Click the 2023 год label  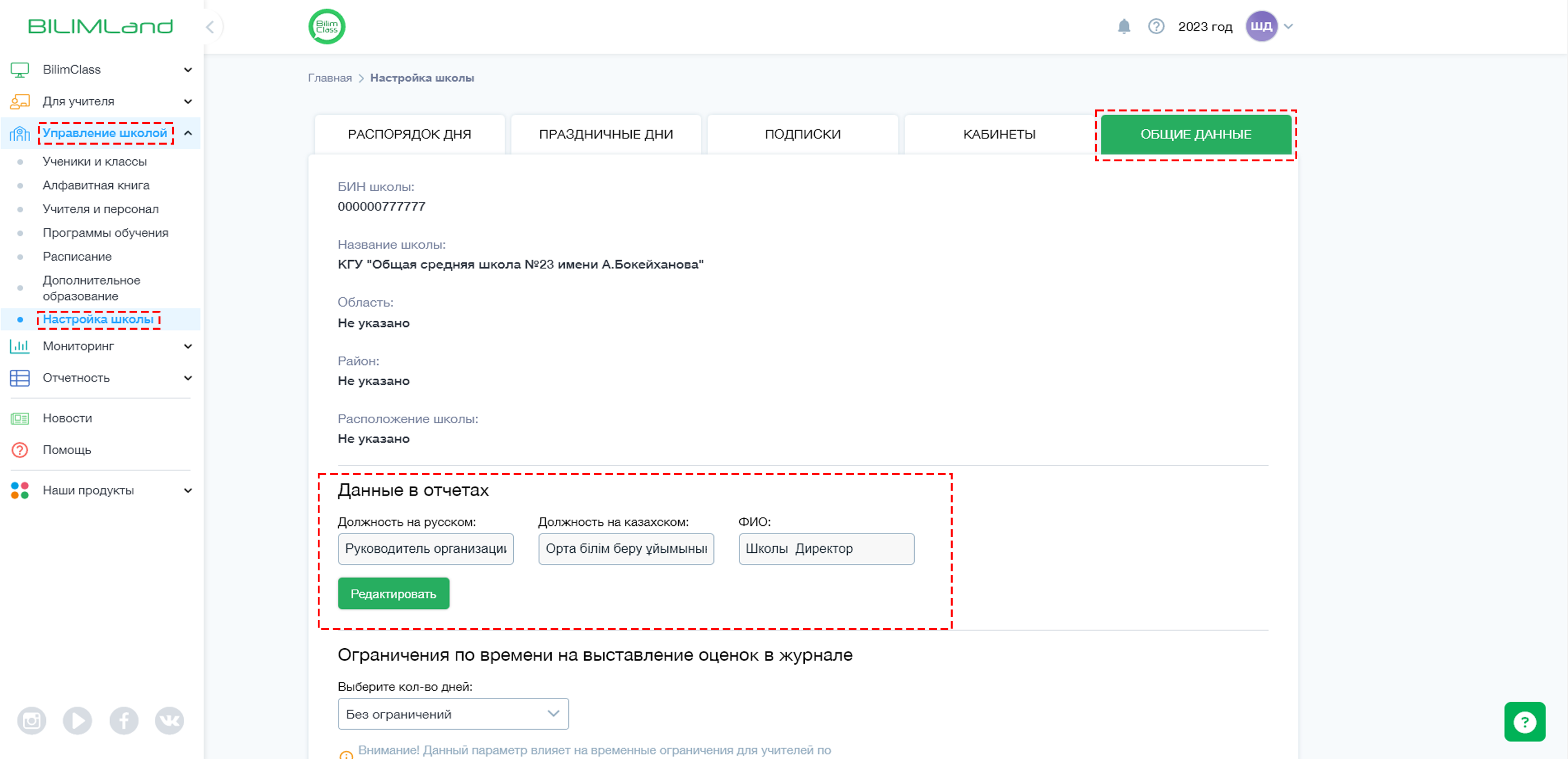[x=1205, y=26]
